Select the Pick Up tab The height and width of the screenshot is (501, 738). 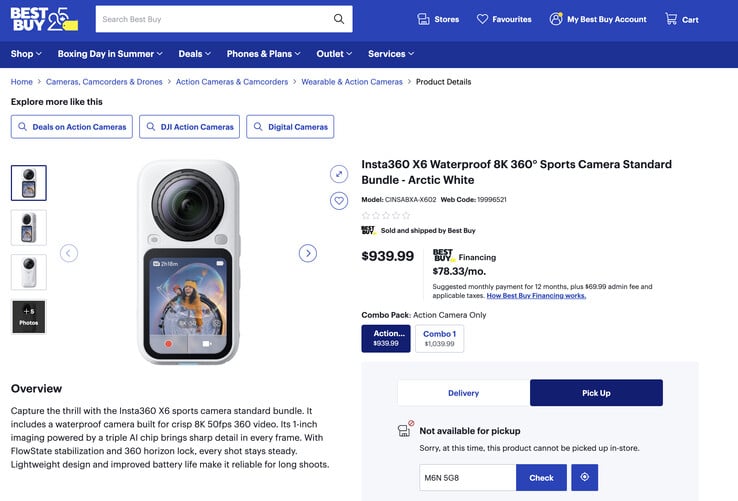(x=596, y=393)
